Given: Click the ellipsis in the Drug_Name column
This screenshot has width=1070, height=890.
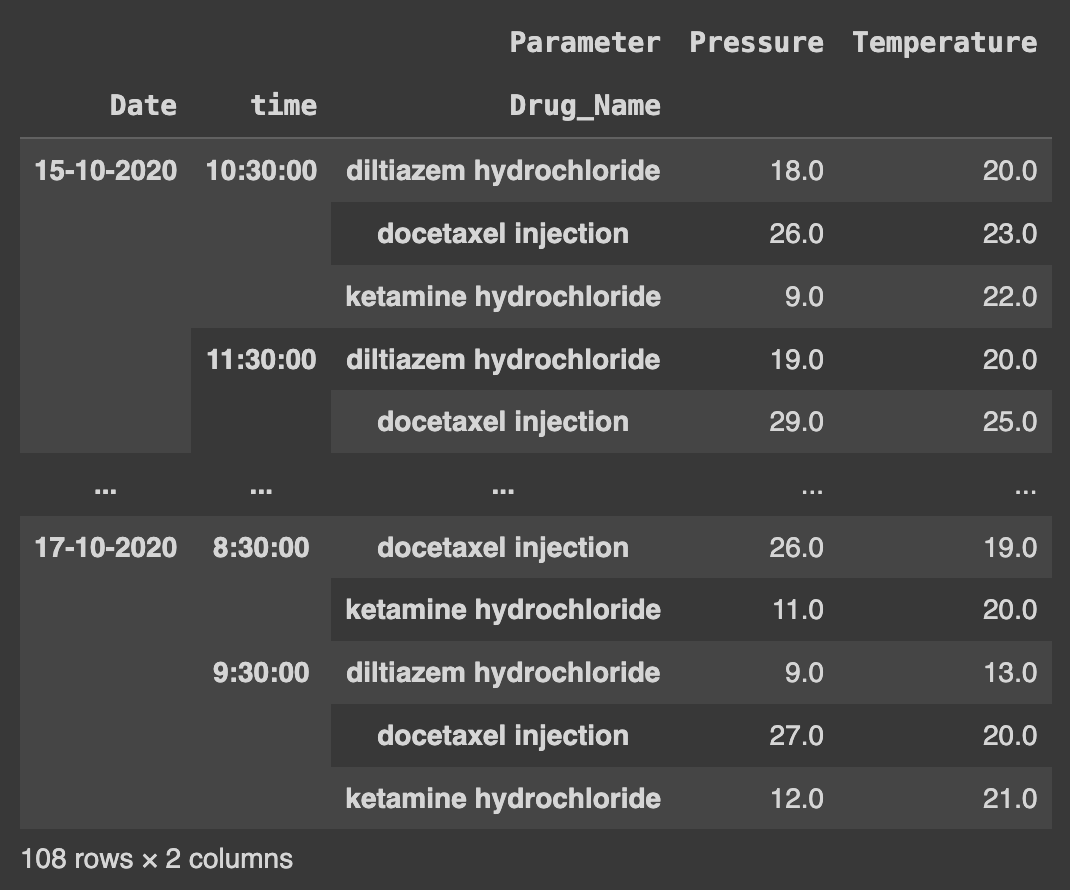Looking at the screenshot, I should (503, 490).
